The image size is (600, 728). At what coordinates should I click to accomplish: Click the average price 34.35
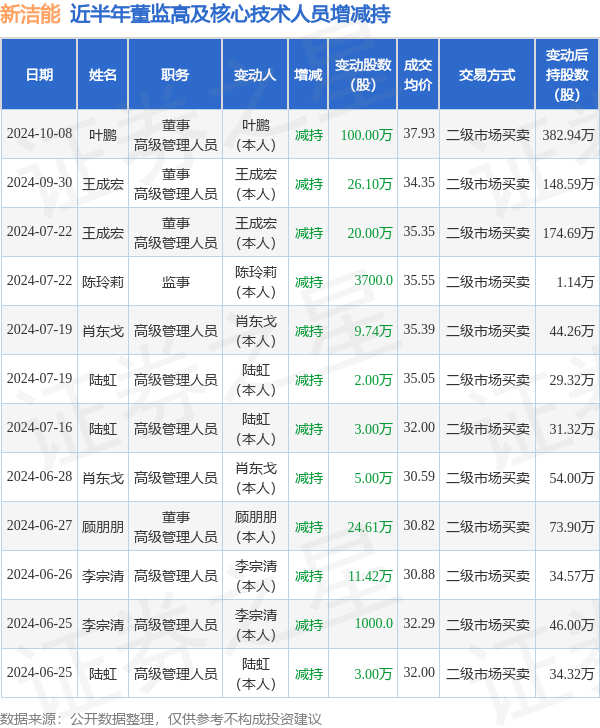(x=419, y=183)
